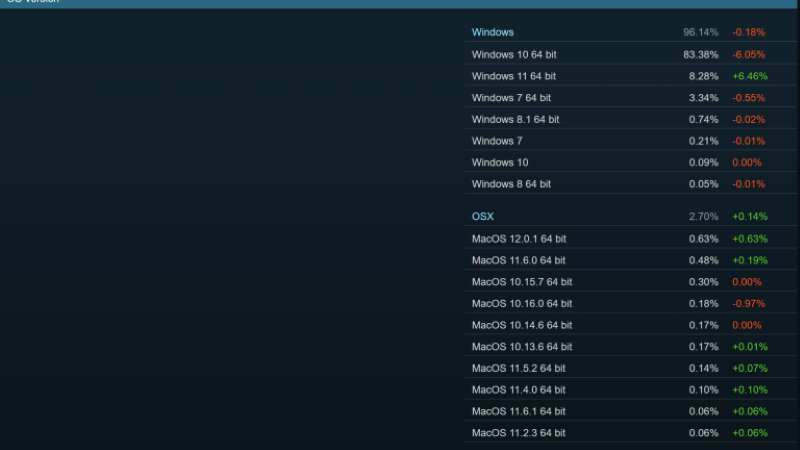Click the Windows 8 64 bit label
800x450 pixels.
511,184
